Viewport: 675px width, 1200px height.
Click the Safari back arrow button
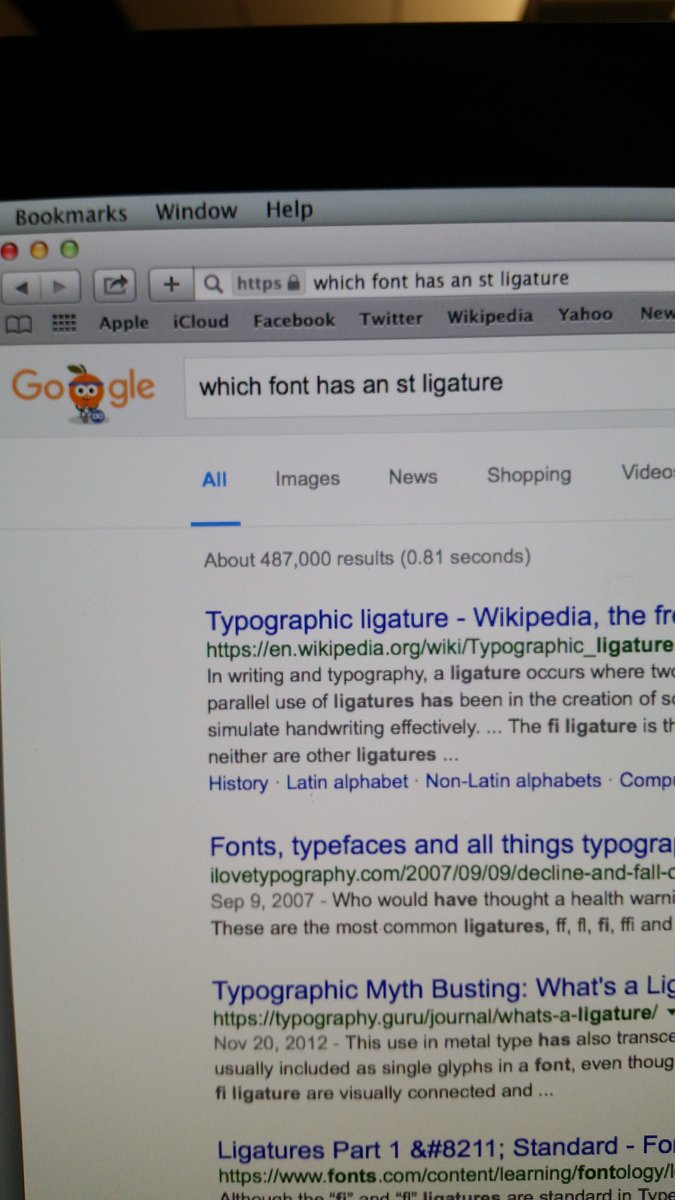22,288
